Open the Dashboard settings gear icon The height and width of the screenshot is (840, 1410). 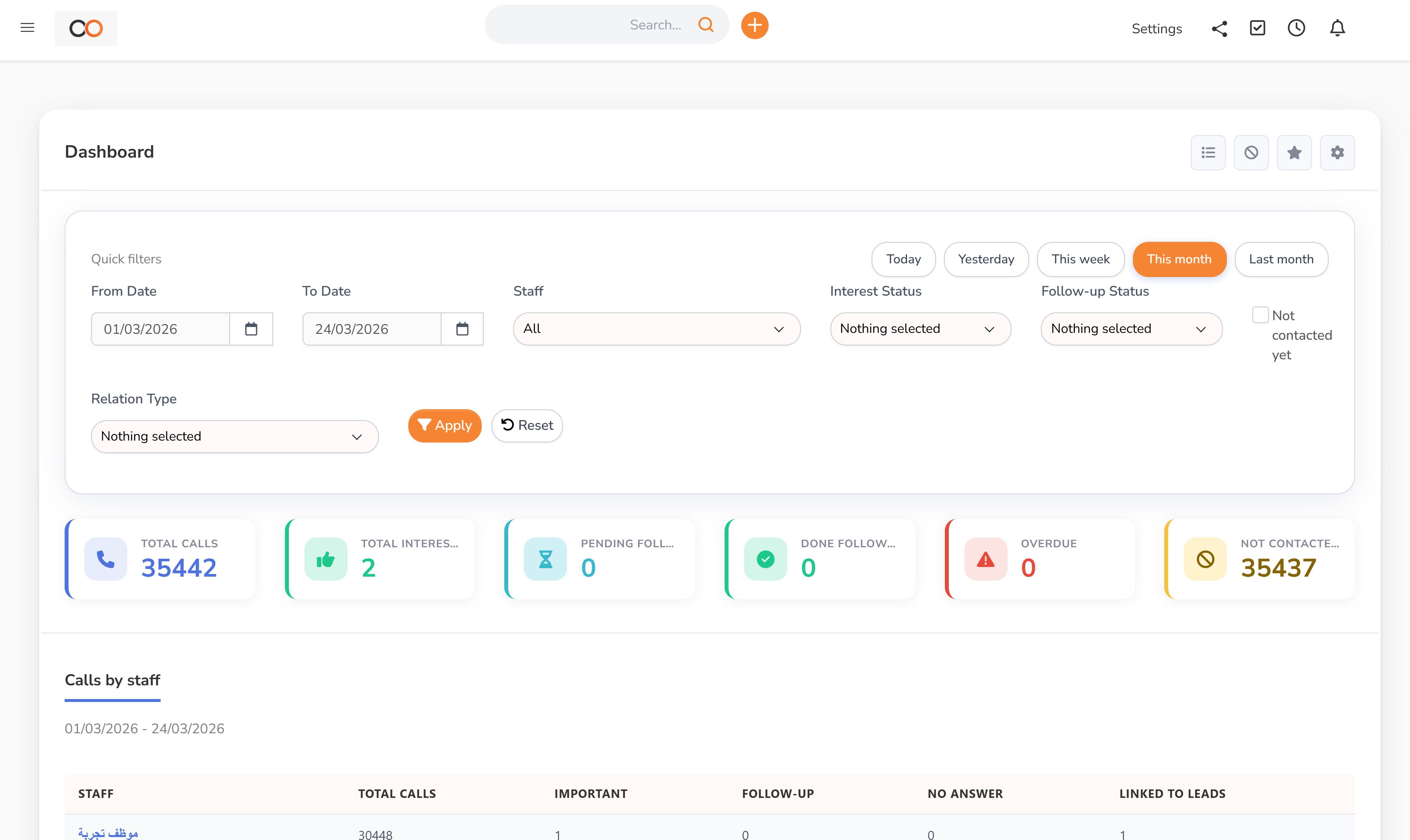[x=1338, y=152]
